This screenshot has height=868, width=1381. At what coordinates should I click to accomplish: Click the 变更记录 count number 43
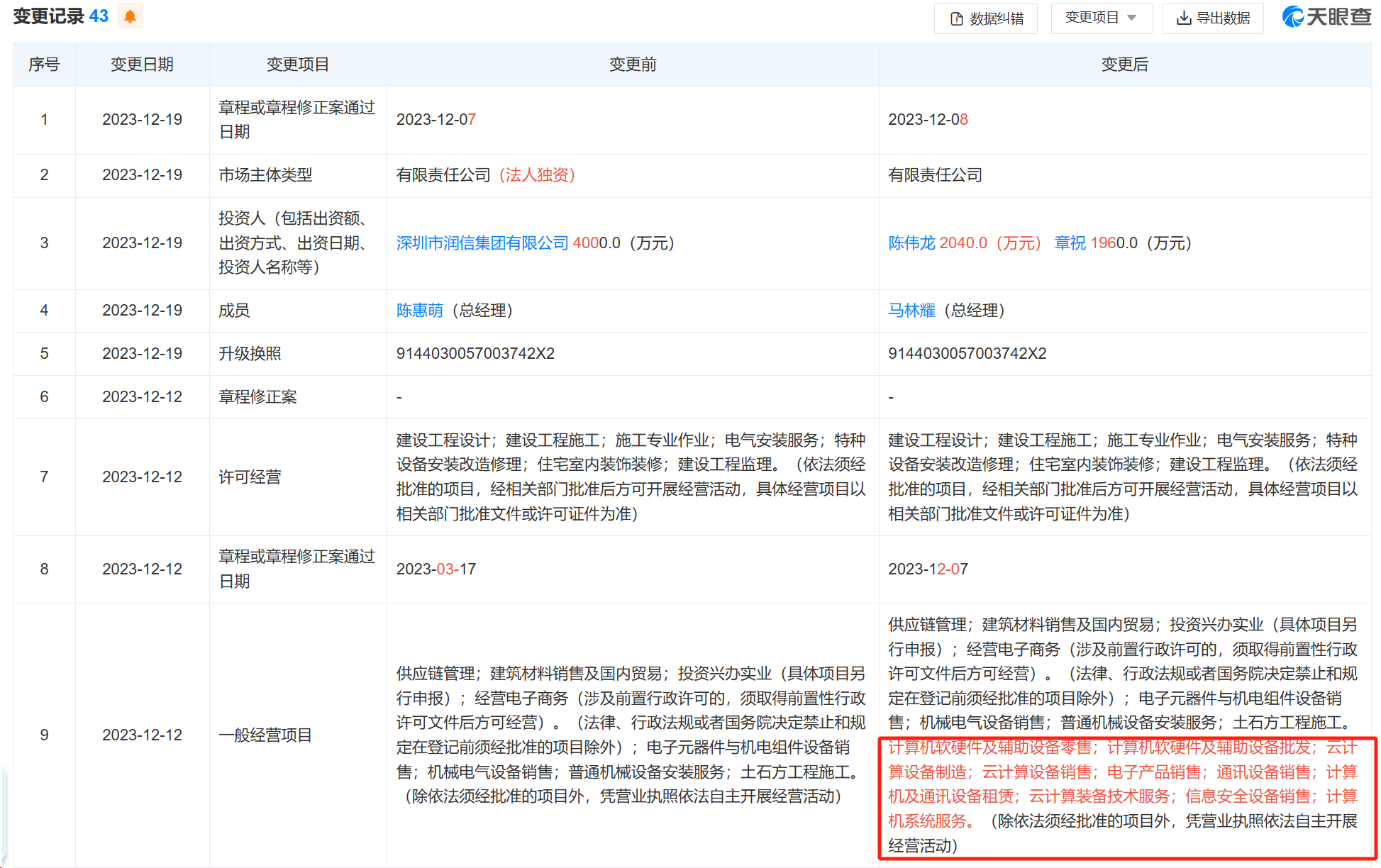tap(99, 16)
